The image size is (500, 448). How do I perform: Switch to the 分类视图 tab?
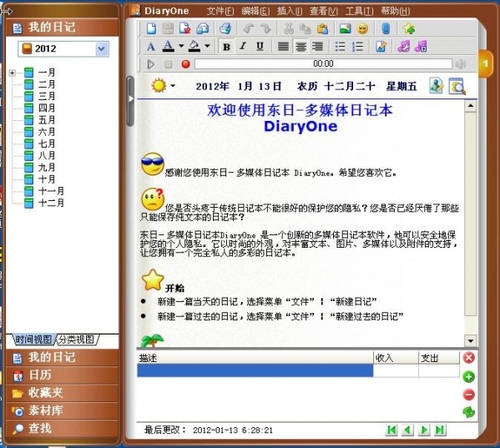[x=77, y=340]
